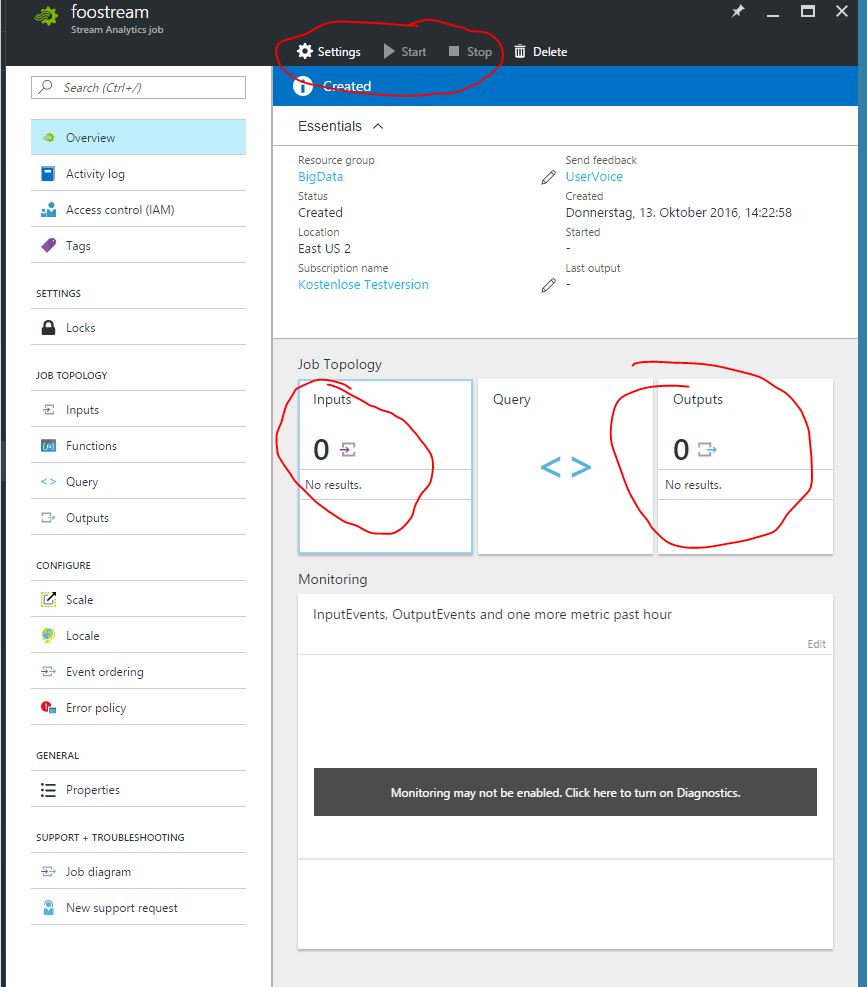Open Access control (IAM) in sidebar
The width and height of the screenshot is (867, 987).
point(120,210)
